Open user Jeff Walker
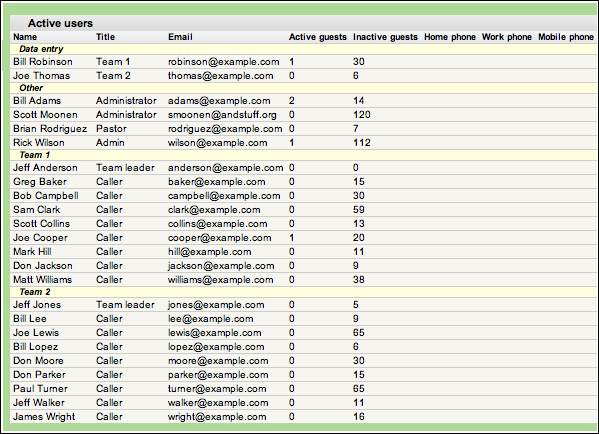The image size is (599, 434). pos(39,403)
